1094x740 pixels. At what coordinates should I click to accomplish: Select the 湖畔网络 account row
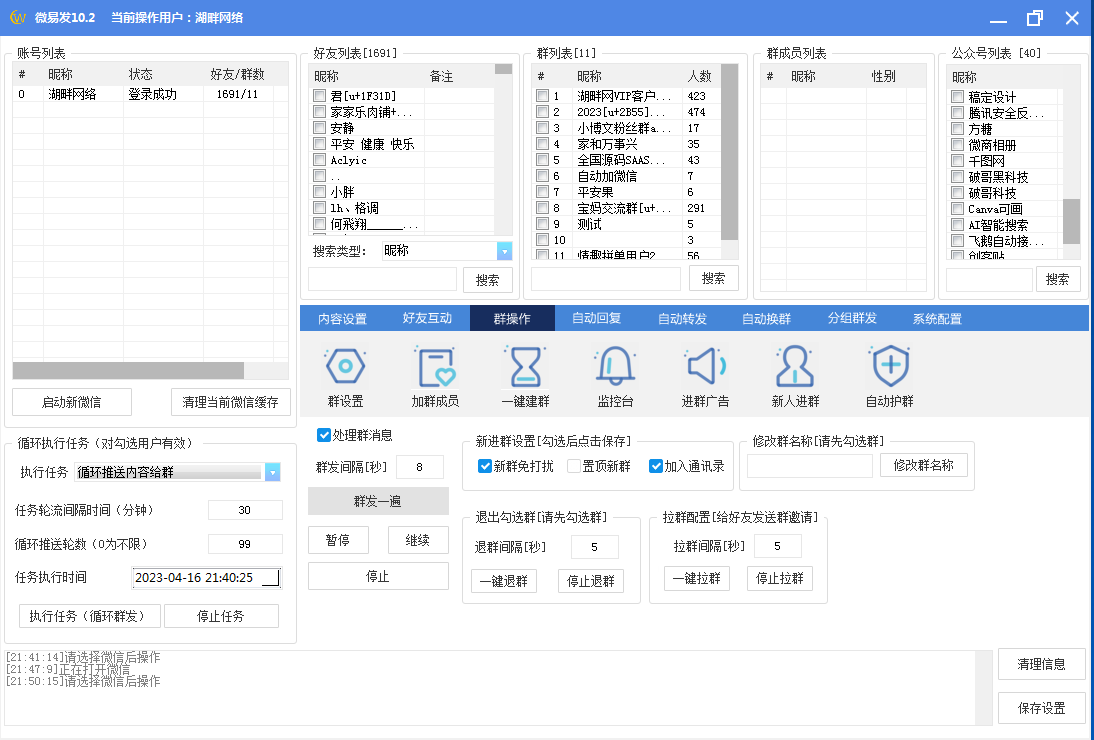click(x=150, y=94)
